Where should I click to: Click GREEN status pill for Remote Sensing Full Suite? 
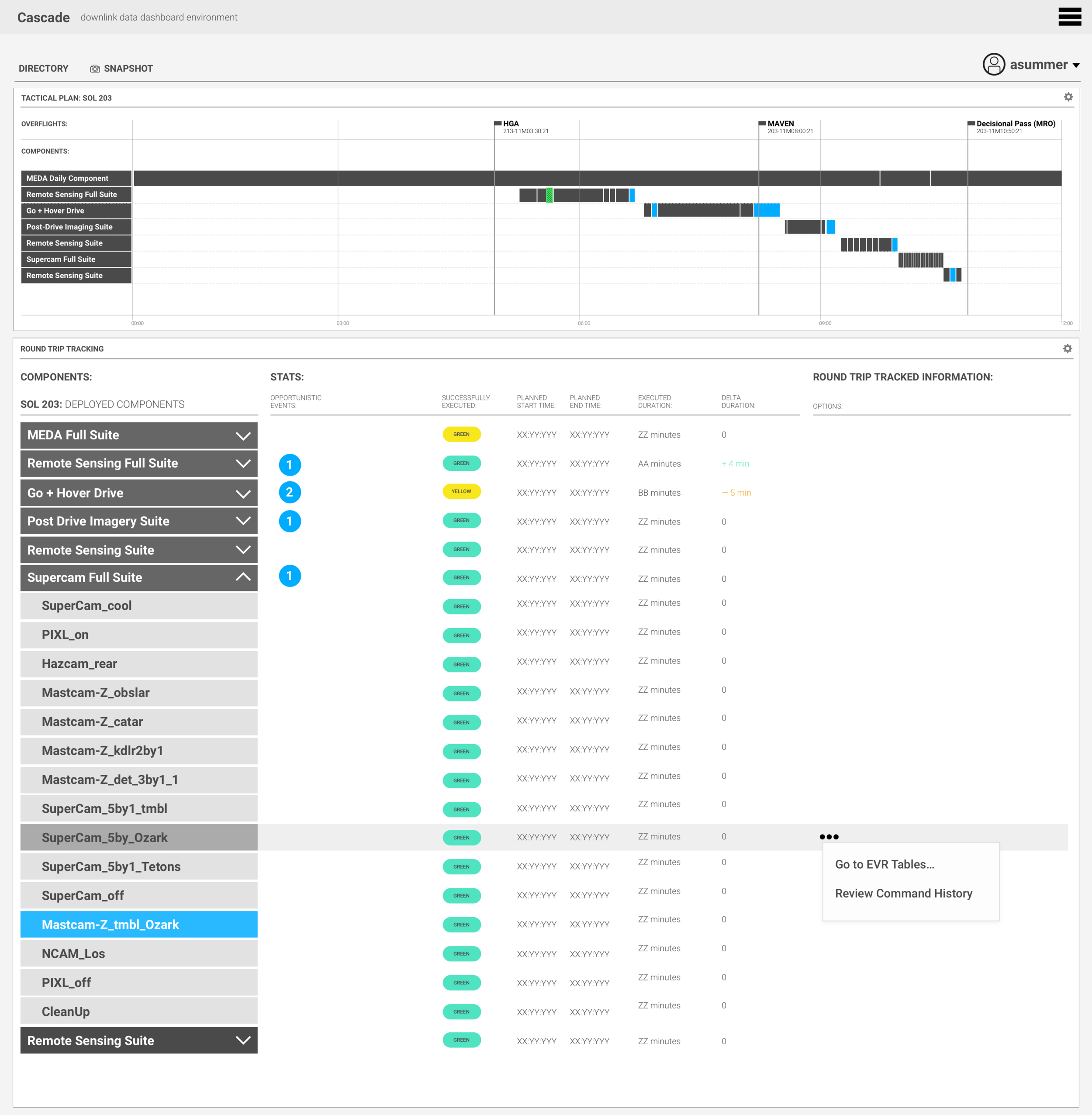461,463
